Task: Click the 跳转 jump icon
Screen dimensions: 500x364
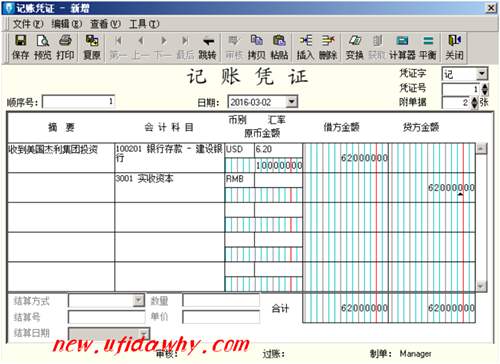Action: (x=207, y=47)
